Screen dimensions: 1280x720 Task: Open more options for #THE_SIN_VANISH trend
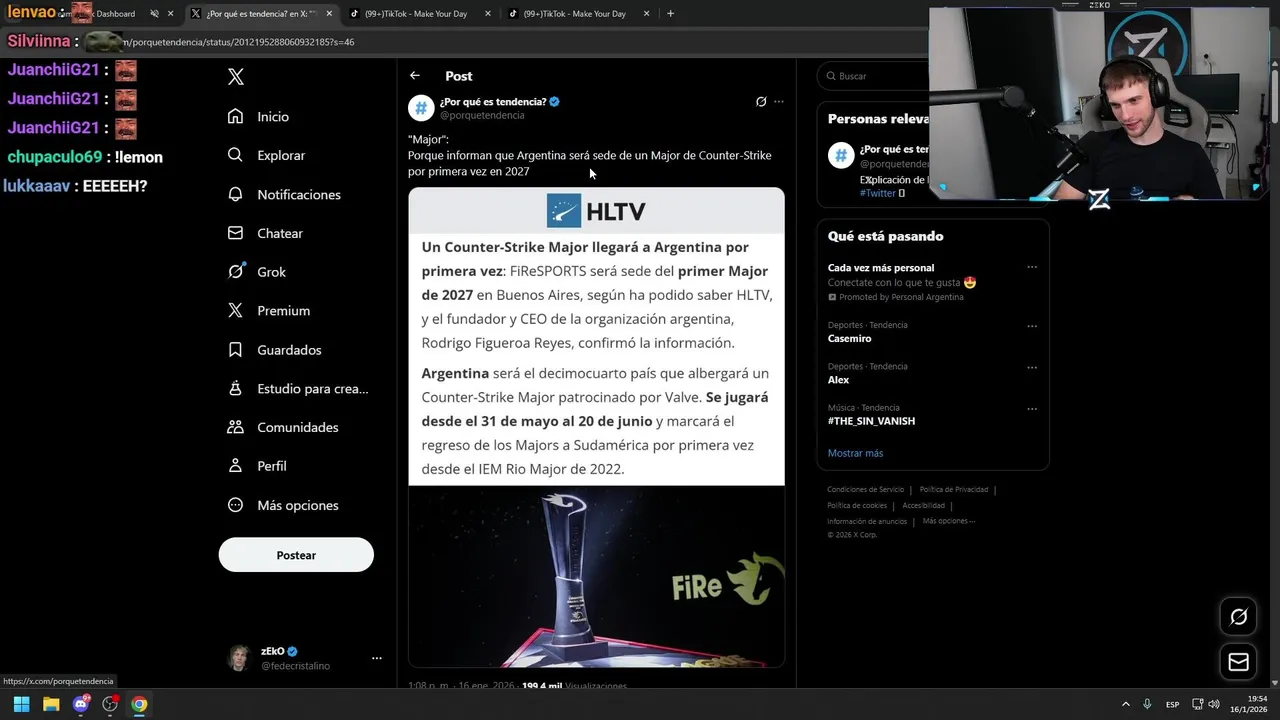tap(1032, 409)
